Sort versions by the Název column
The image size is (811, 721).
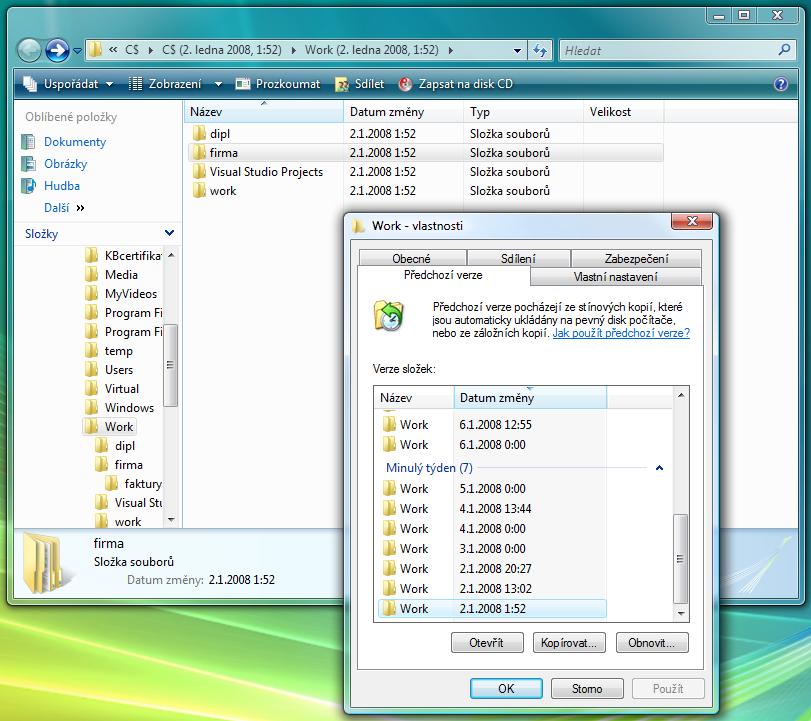click(414, 398)
